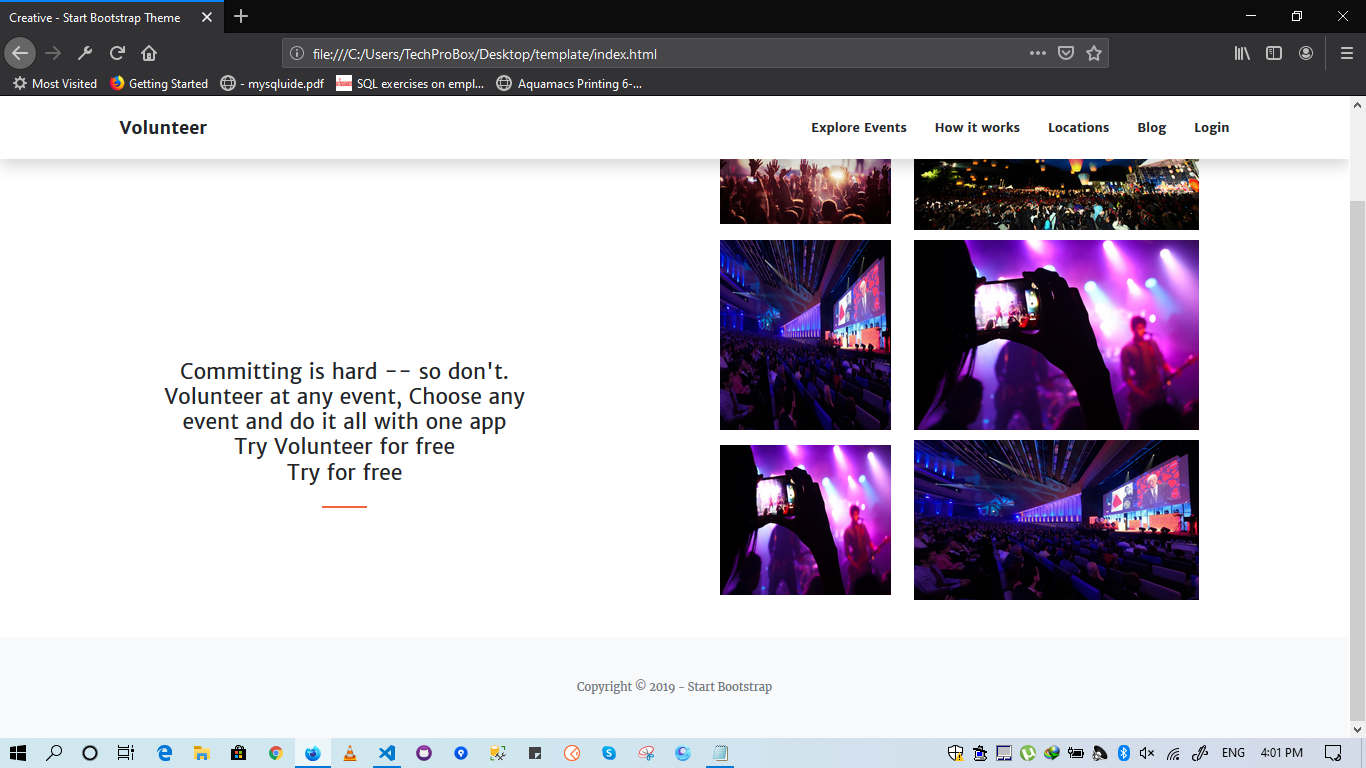Screen dimensions: 1366x768
Task: Open the Blog page
Action: click(x=1152, y=127)
